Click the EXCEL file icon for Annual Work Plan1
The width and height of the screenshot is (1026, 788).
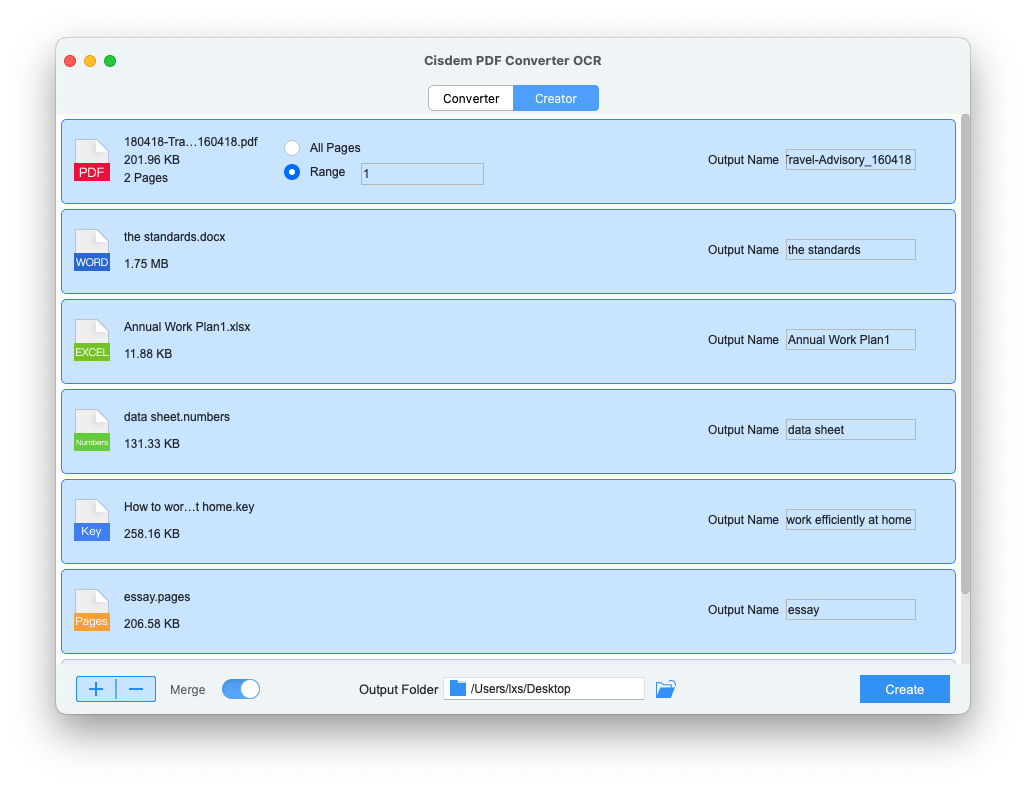92,340
